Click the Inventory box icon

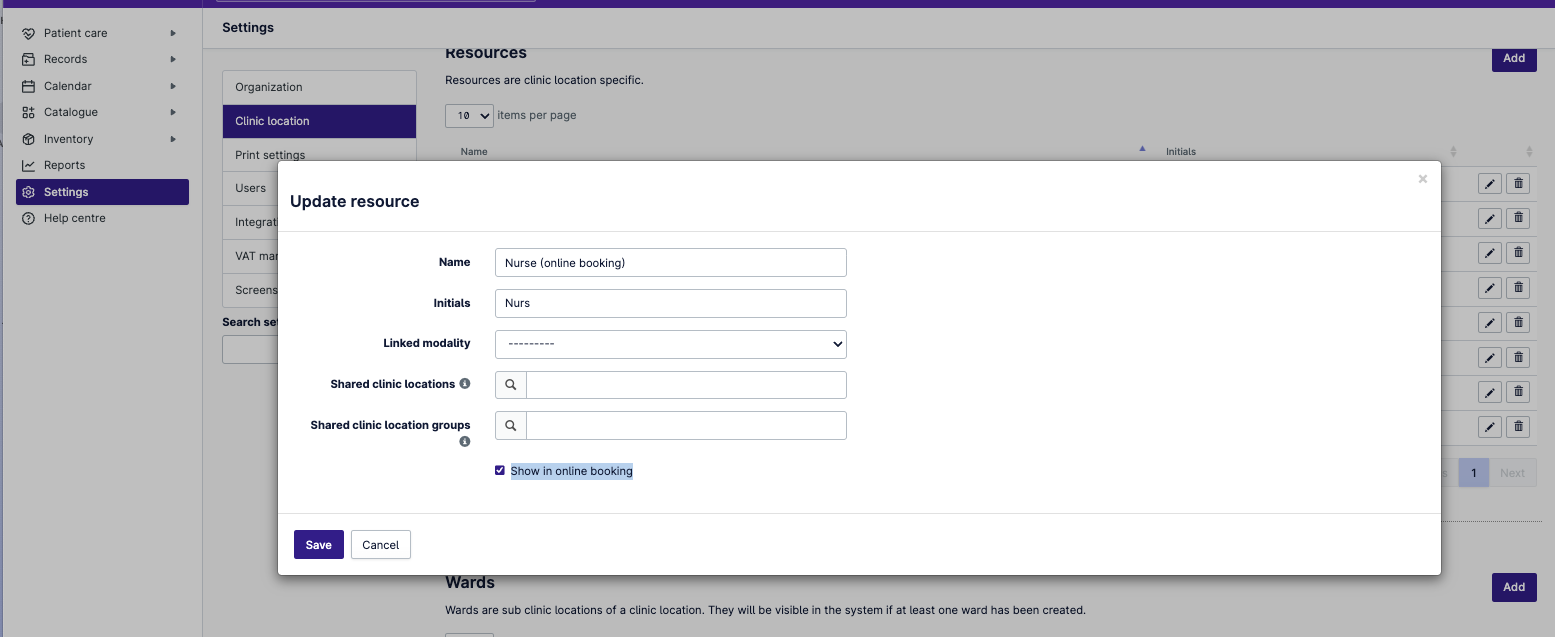click(28, 139)
